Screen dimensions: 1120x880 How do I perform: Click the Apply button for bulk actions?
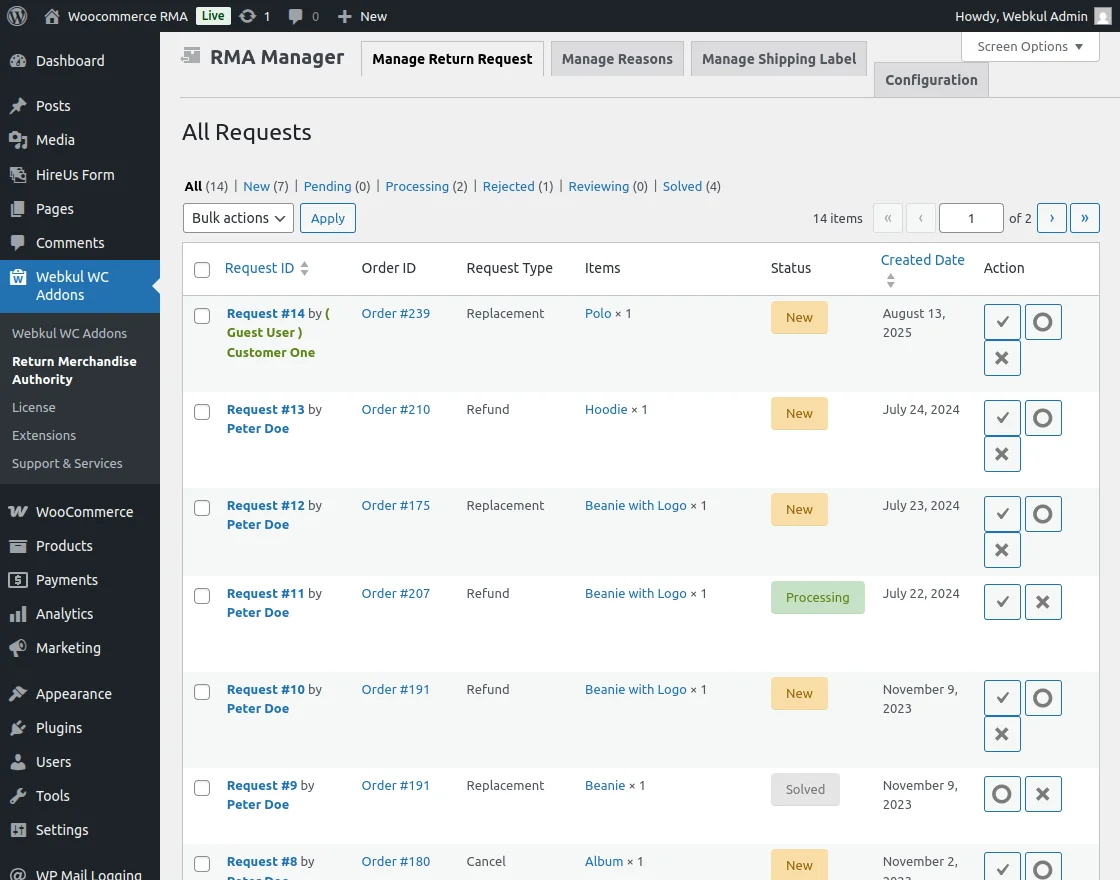click(327, 218)
